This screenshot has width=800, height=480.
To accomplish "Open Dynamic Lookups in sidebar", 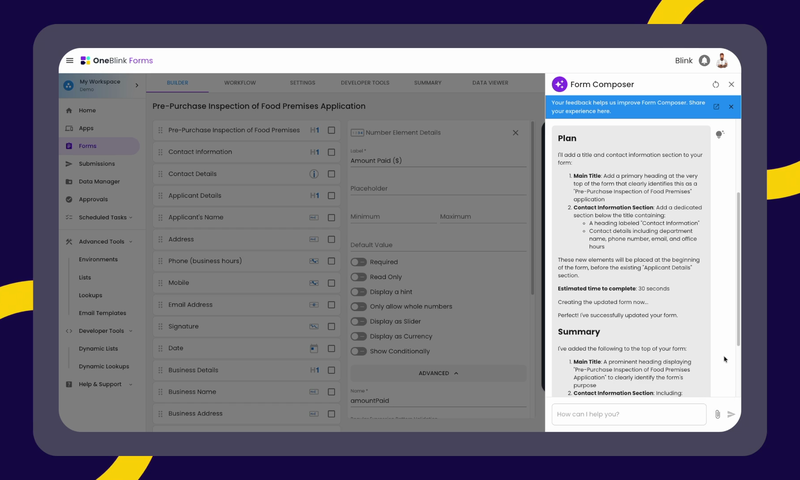I will pos(104,366).
